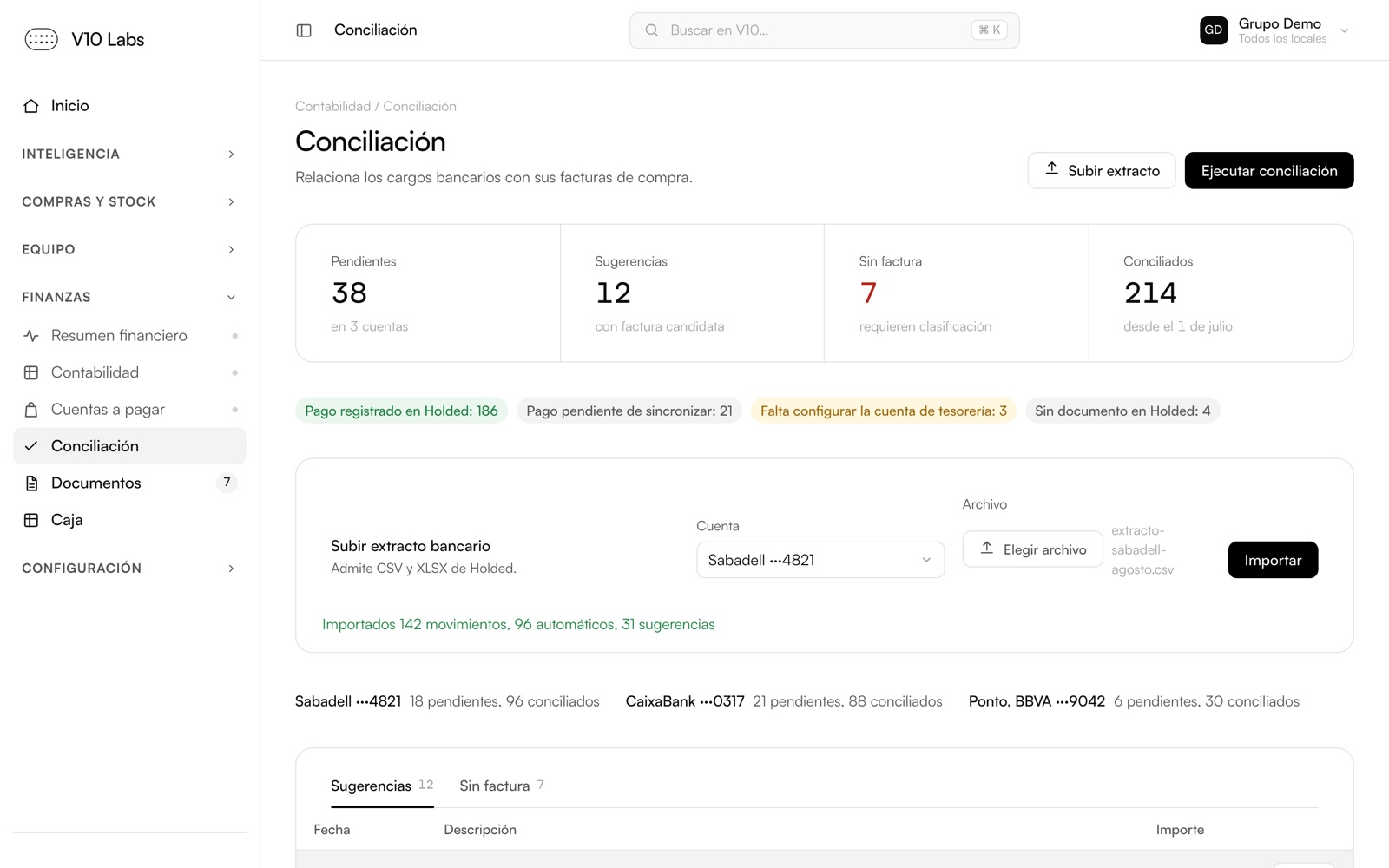Open the Grupo Demo account dropdown
Image resolution: width=1389 pixels, height=868 pixels.
(1275, 30)
